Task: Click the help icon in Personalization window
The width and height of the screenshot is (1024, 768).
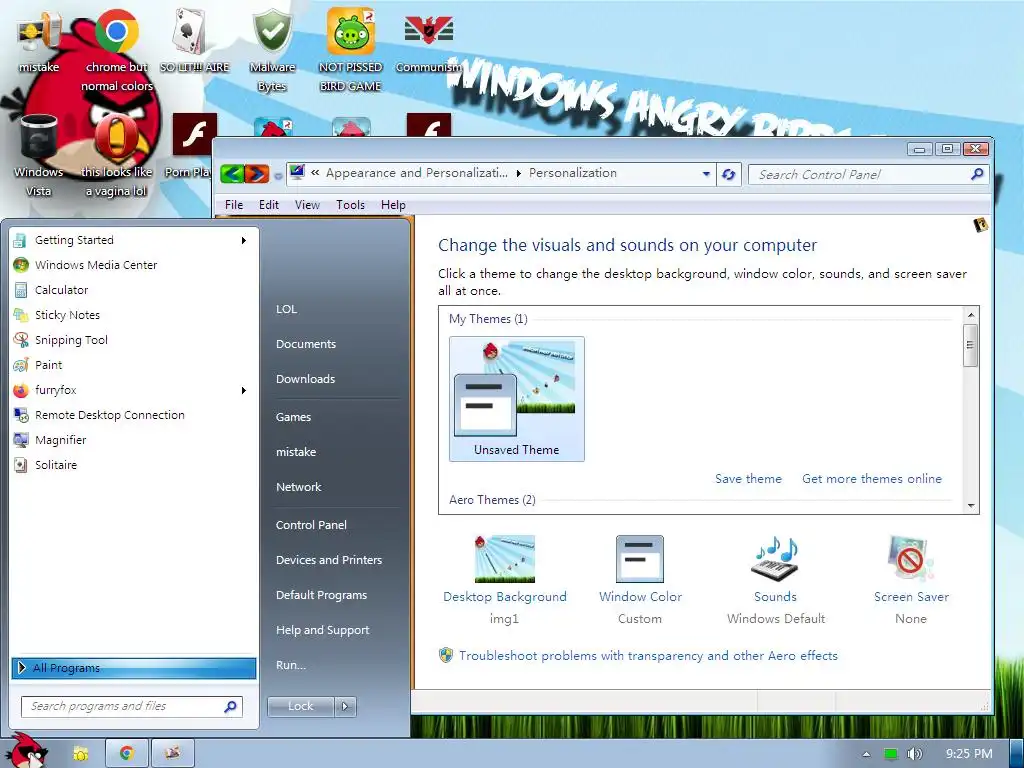Action: pos(980,225)
